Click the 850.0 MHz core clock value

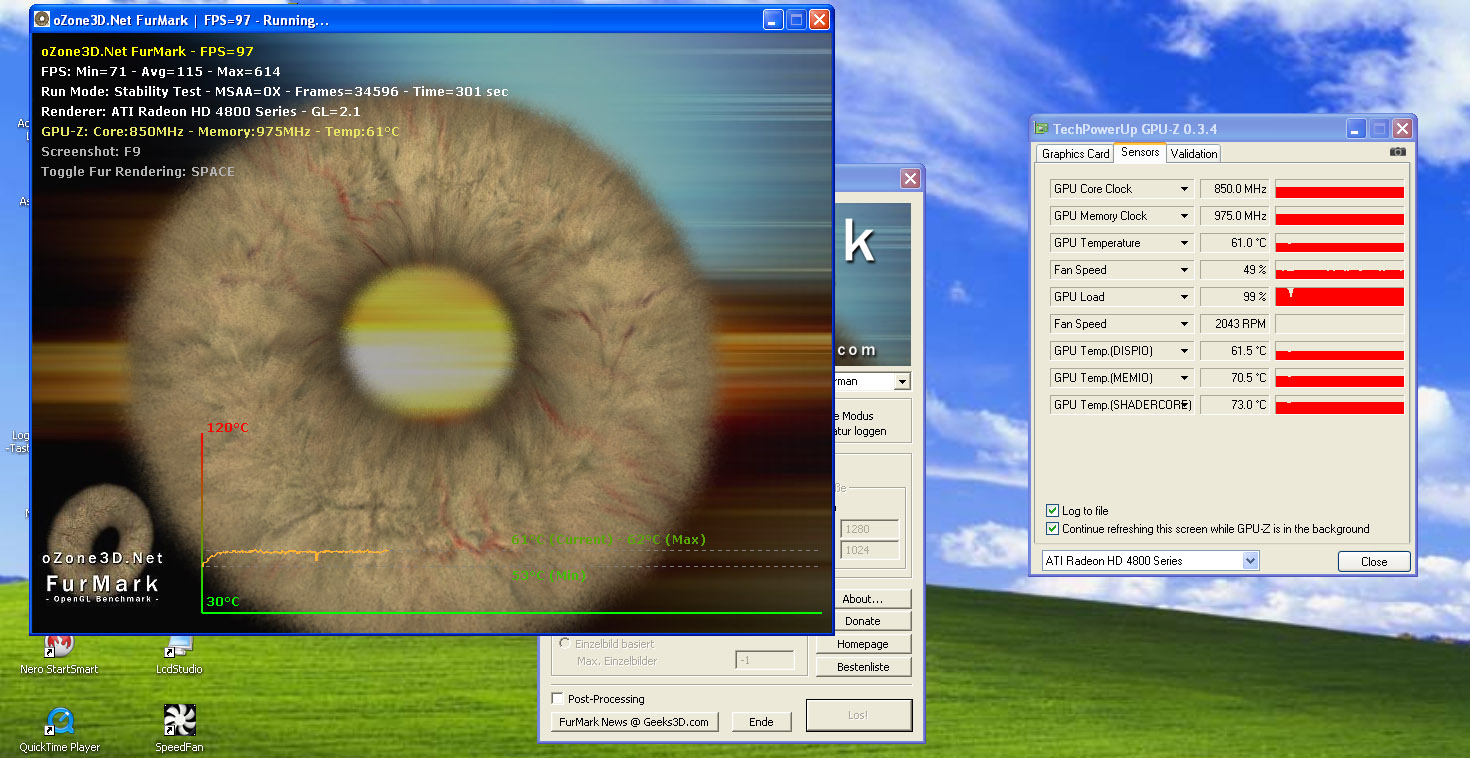(x=1234, y=189)
